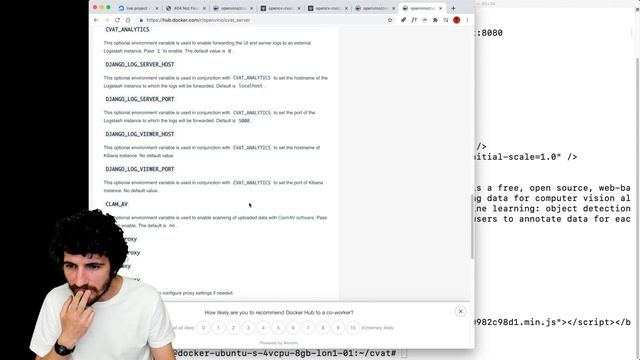Rate 3 on the recommendation survey
The image size is (640, 360).
pos(248,328)
